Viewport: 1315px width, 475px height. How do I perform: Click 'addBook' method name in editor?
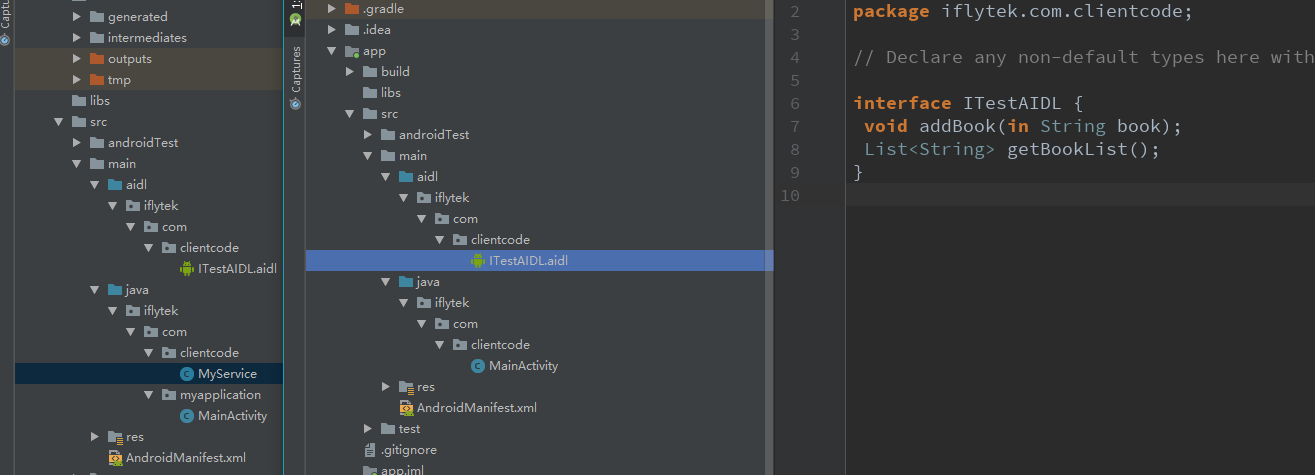click(x=957, y=127)
